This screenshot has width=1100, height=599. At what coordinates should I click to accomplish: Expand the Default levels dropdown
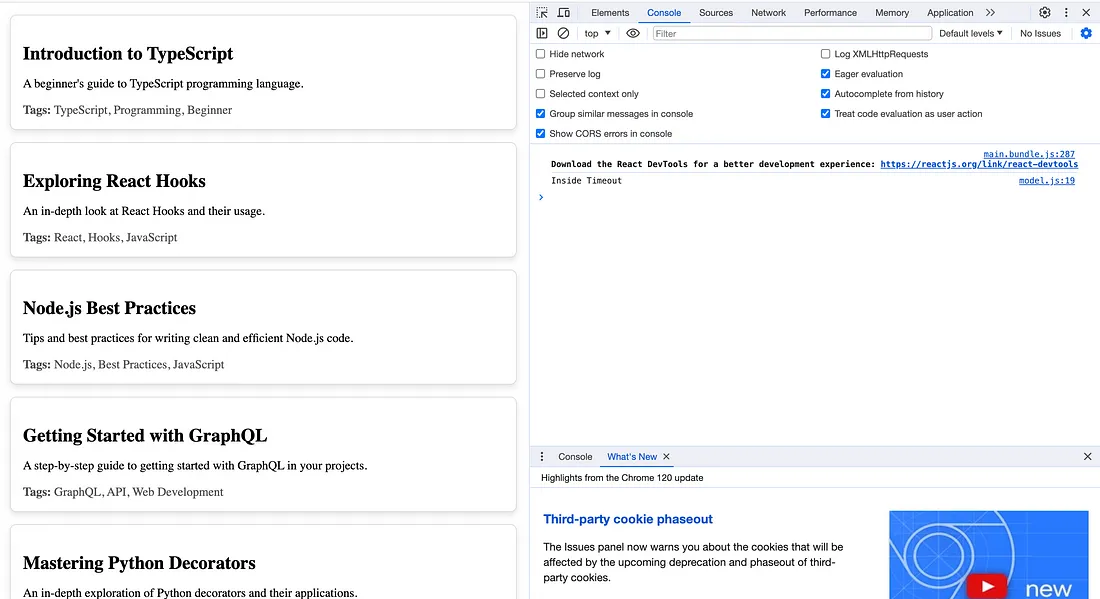click(x=970, y=33)
